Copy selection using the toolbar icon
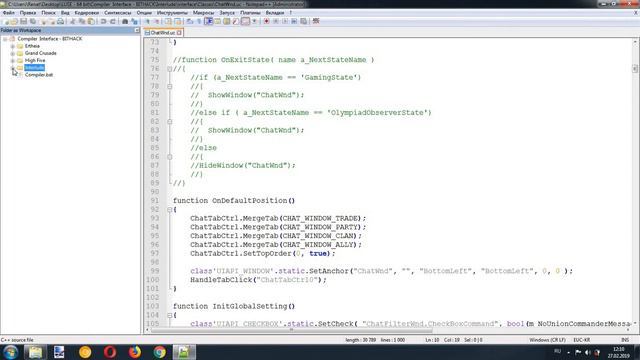The height and width of the screenshot is (360, 640). click(82, 21)
